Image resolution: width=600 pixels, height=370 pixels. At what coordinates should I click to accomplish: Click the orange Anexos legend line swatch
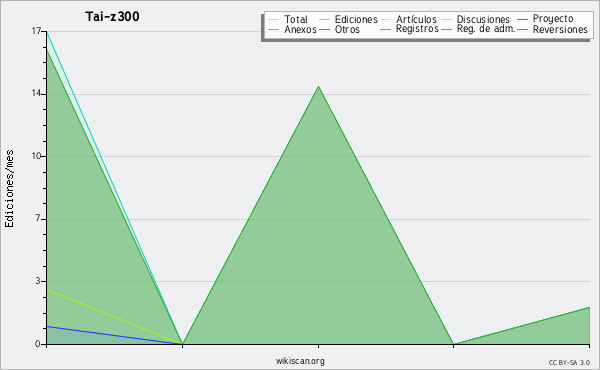274,29
